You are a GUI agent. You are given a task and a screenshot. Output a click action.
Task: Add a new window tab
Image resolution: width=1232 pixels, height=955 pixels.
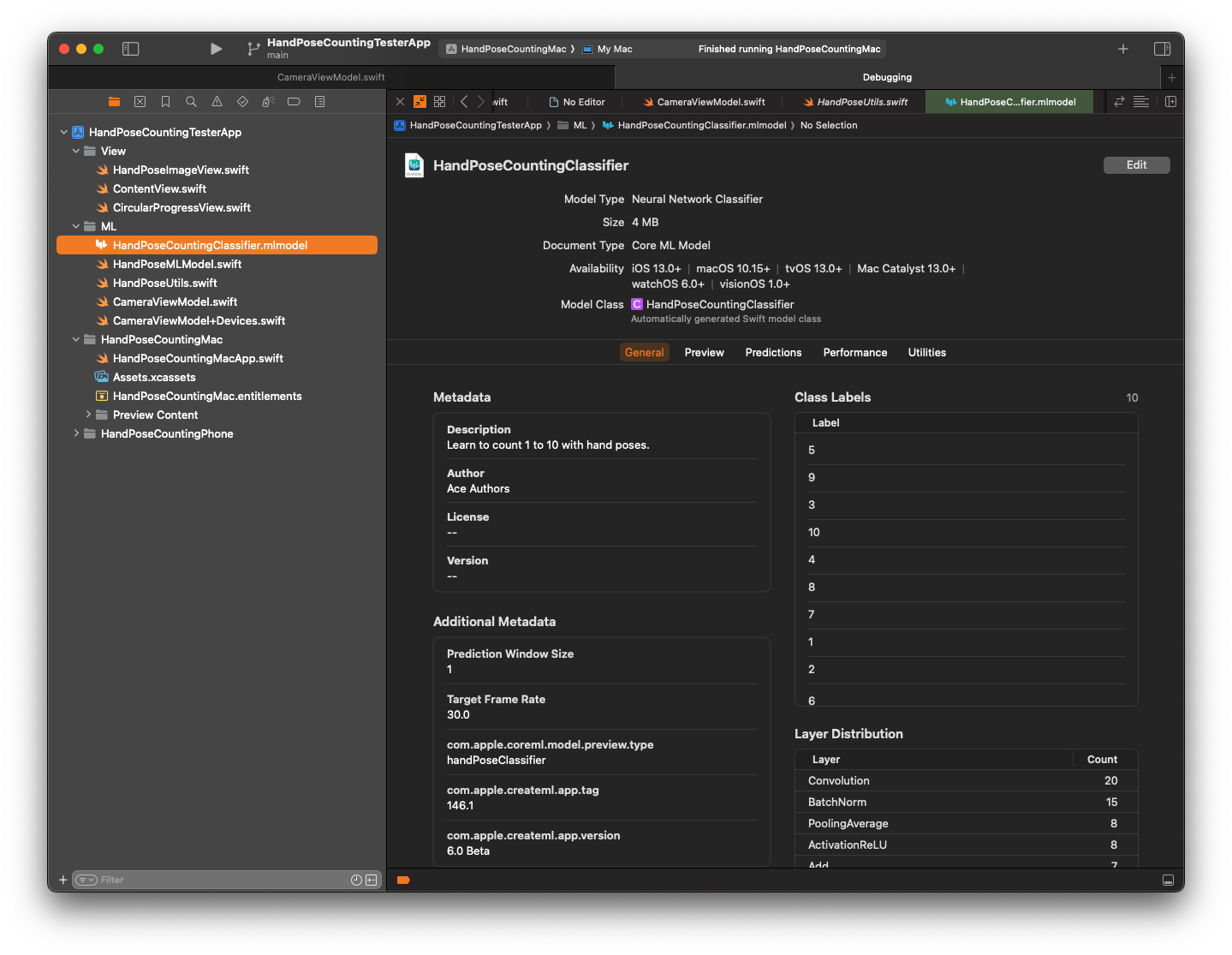point(1171,77)
